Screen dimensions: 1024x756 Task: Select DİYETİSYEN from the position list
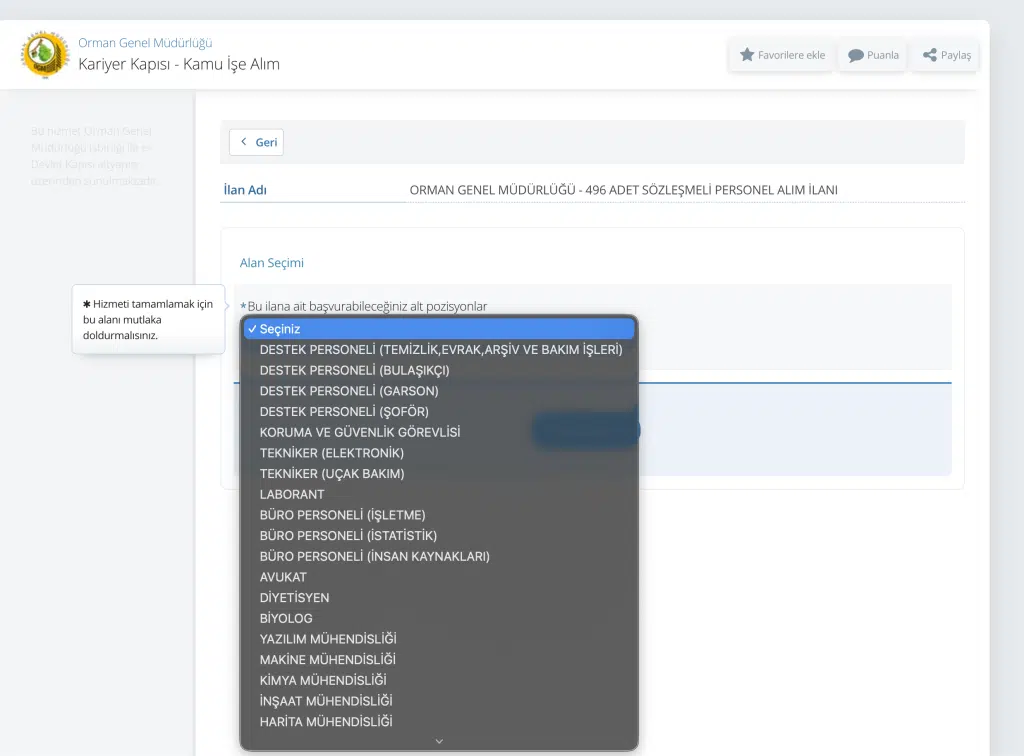tap(294, 598)
